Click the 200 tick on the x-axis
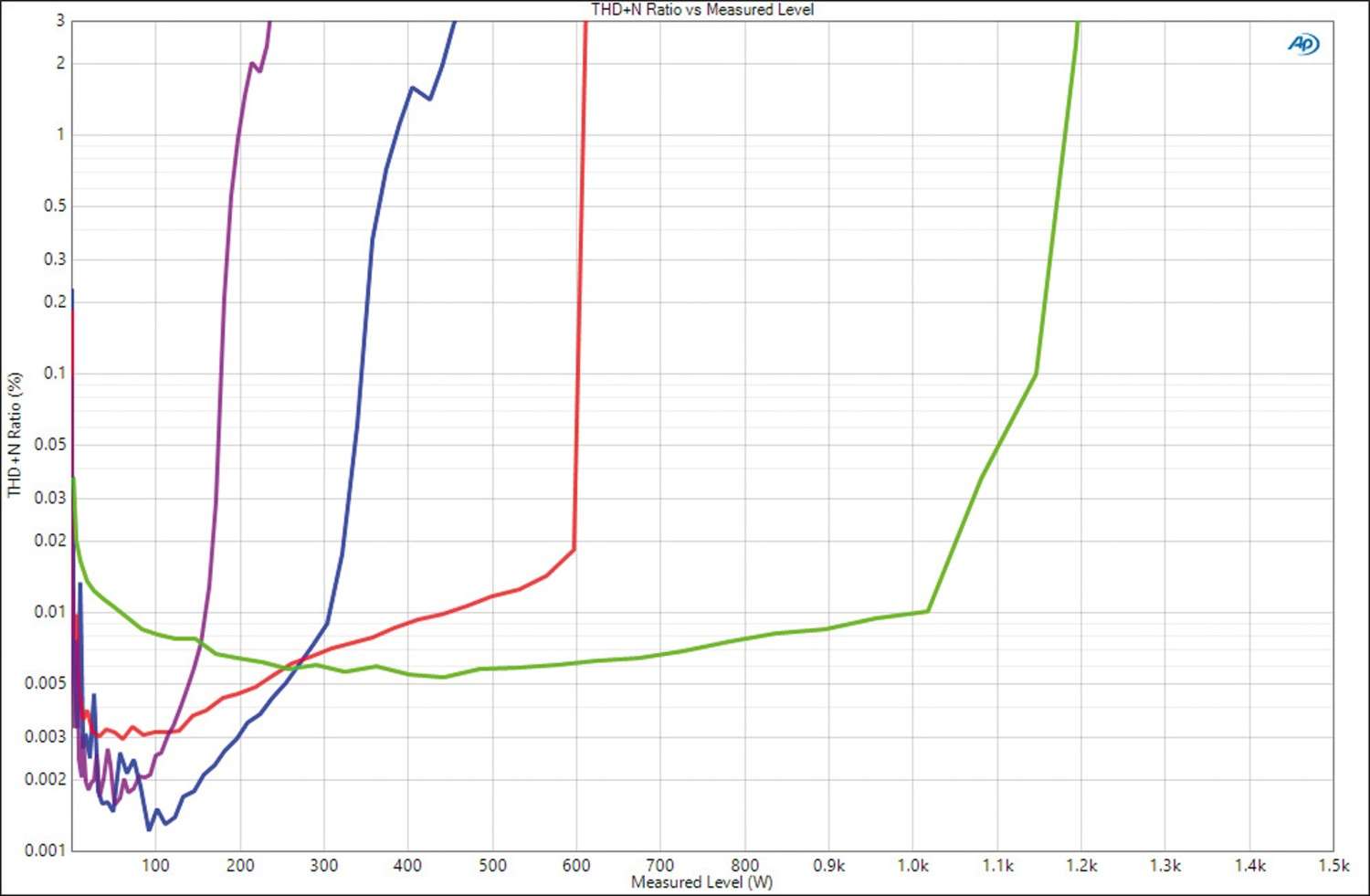 pos(239,865)
